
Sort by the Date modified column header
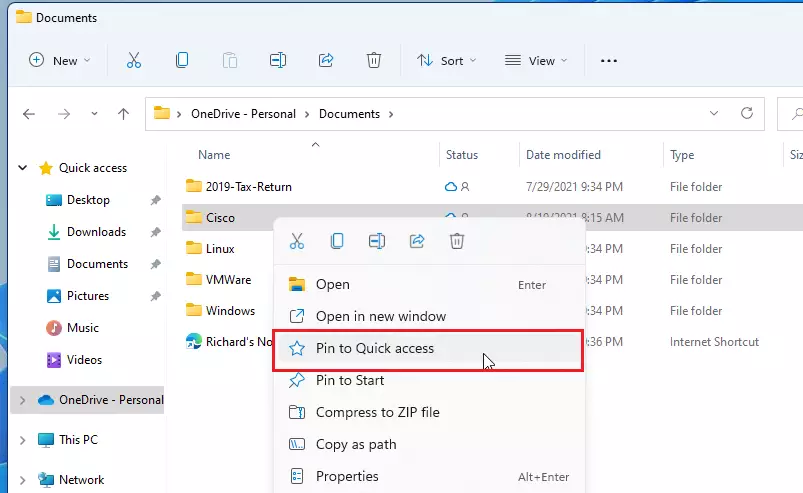click(563, 155)
